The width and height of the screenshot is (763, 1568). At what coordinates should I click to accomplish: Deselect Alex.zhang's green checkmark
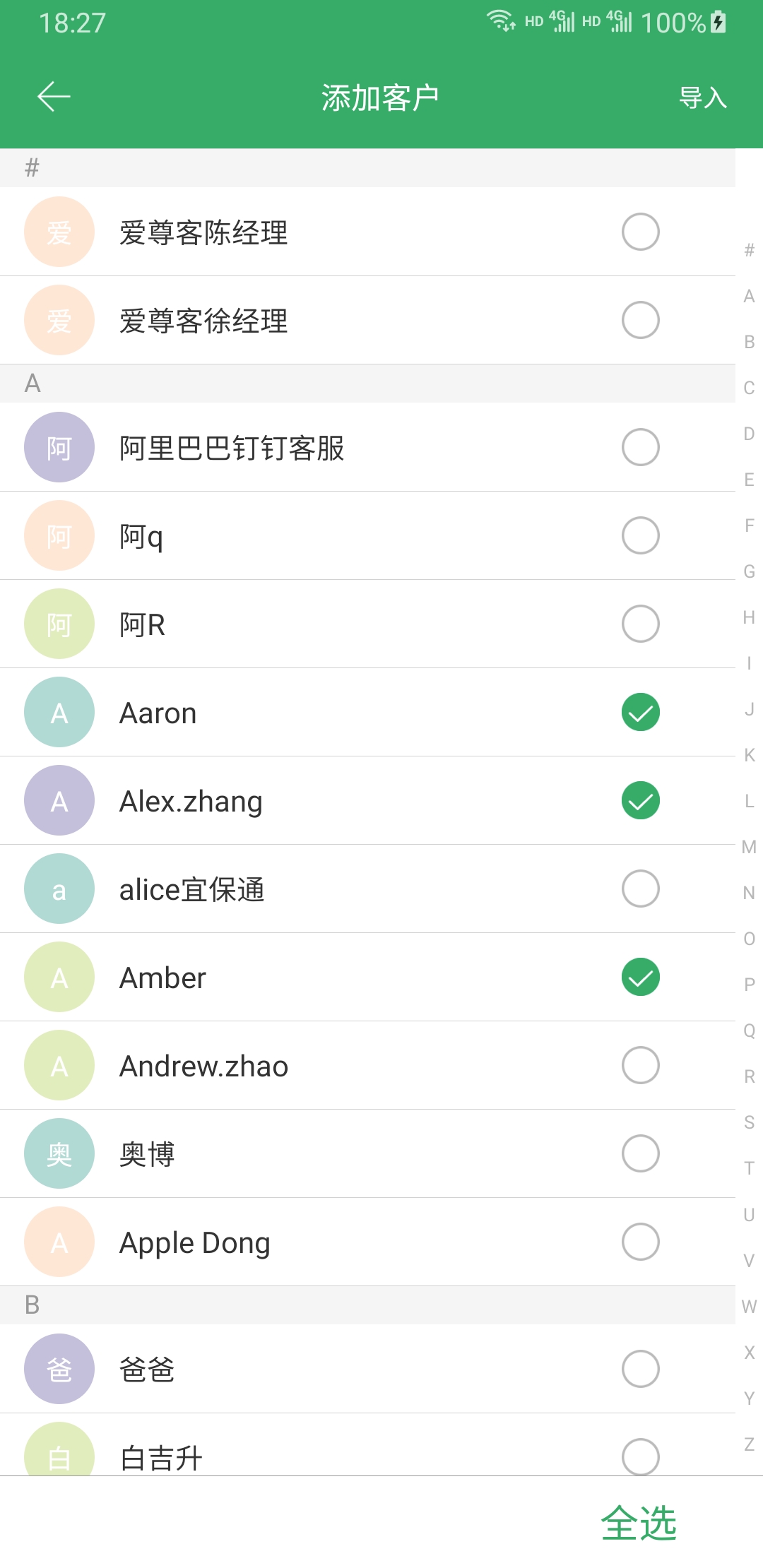point(640,800)
